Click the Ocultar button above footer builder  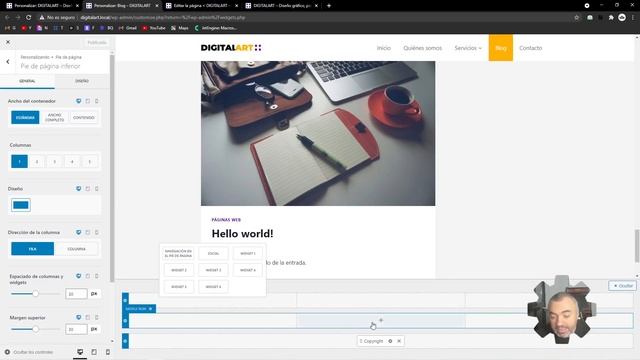(622, 286)
